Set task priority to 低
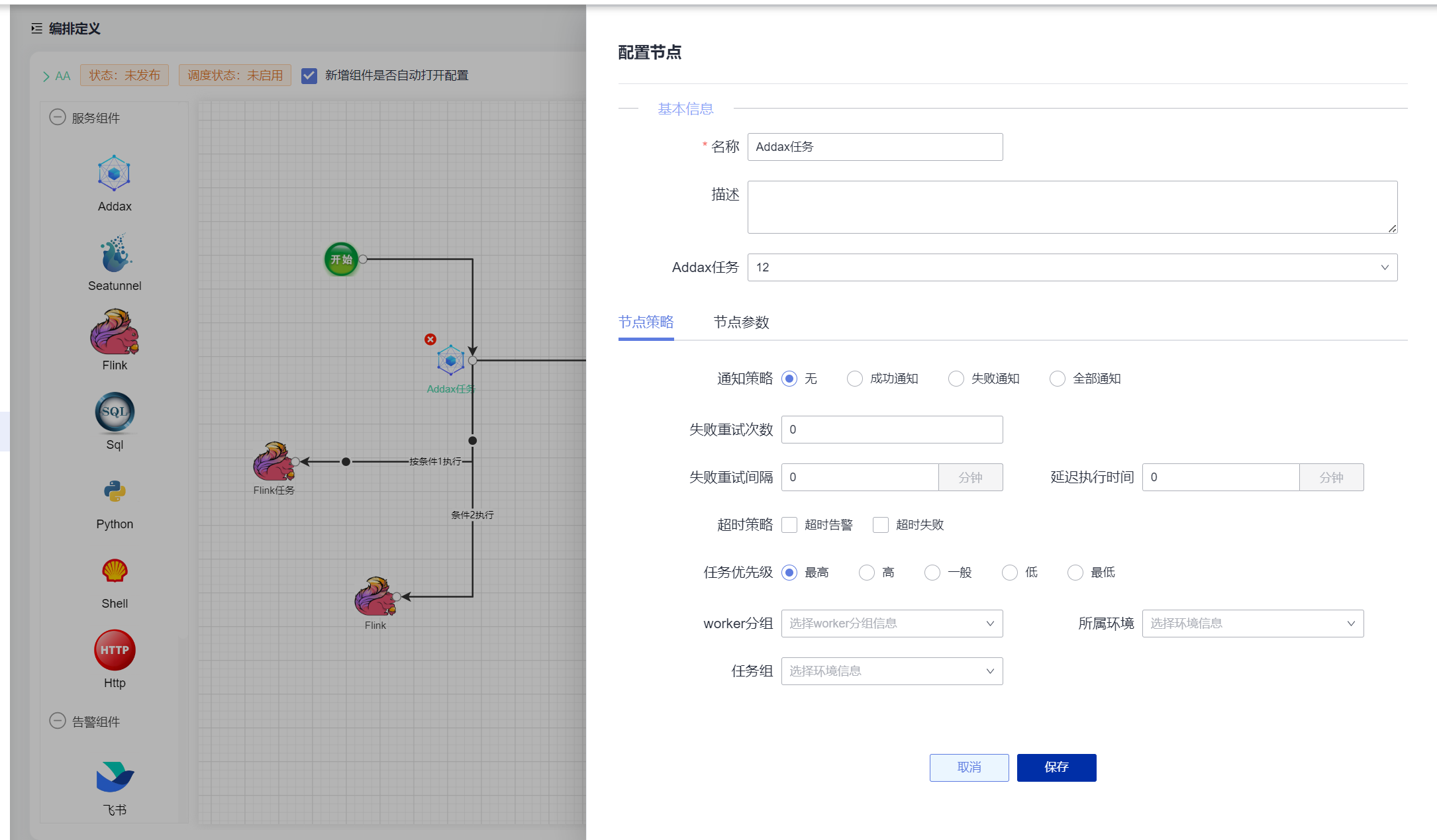Image resolution: width=1437 pixels, height=840 pixels. [1009, 573]
